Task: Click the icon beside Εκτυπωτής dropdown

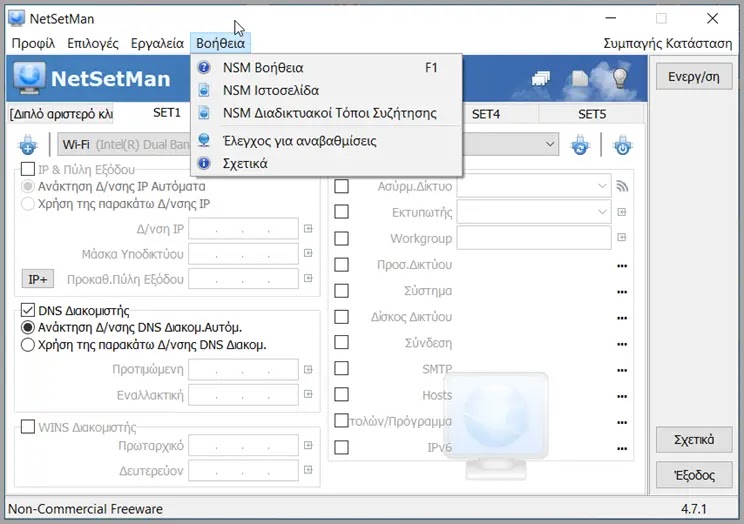Action: click(622, 212)
